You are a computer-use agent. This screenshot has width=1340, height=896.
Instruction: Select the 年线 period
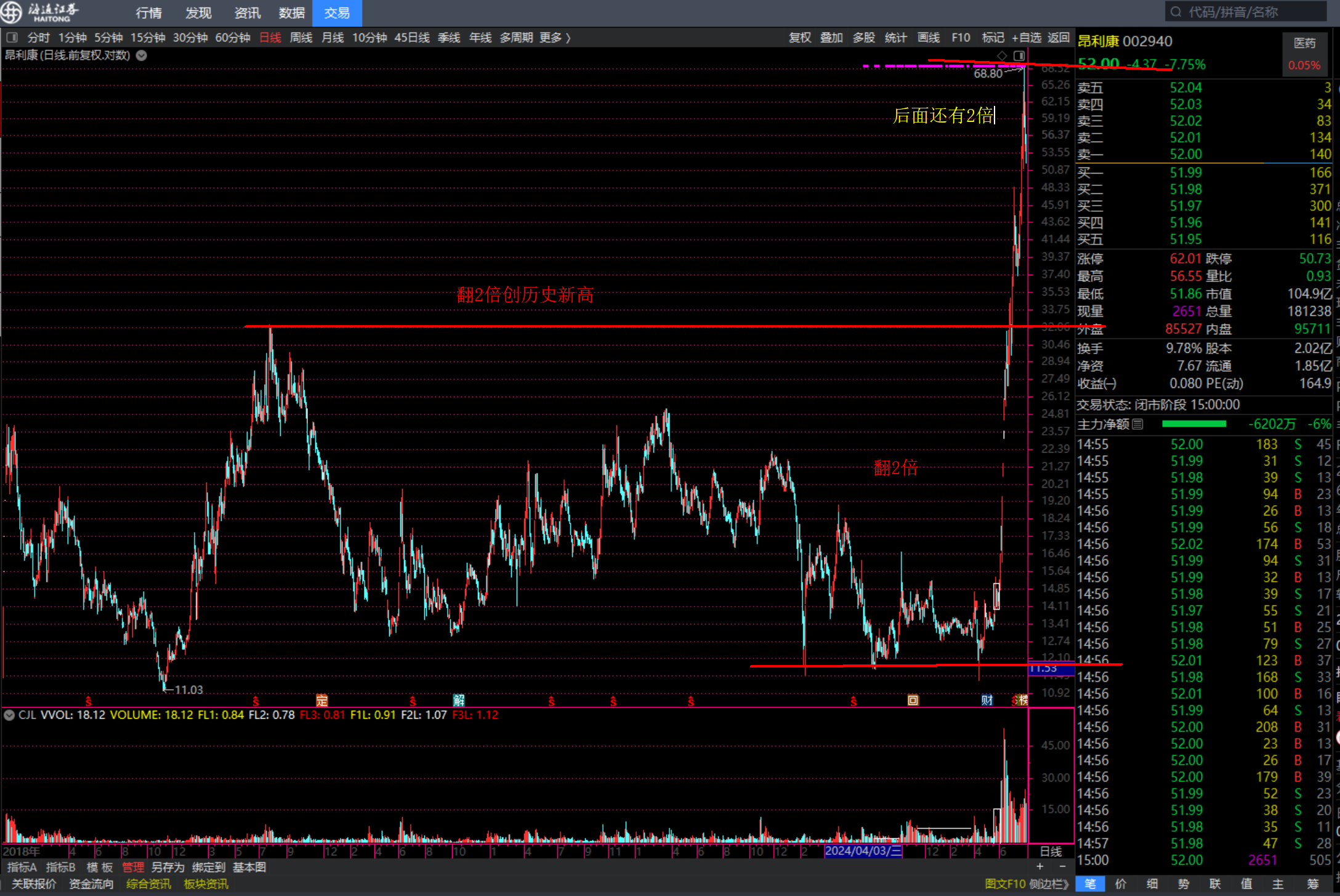(480, 38)
